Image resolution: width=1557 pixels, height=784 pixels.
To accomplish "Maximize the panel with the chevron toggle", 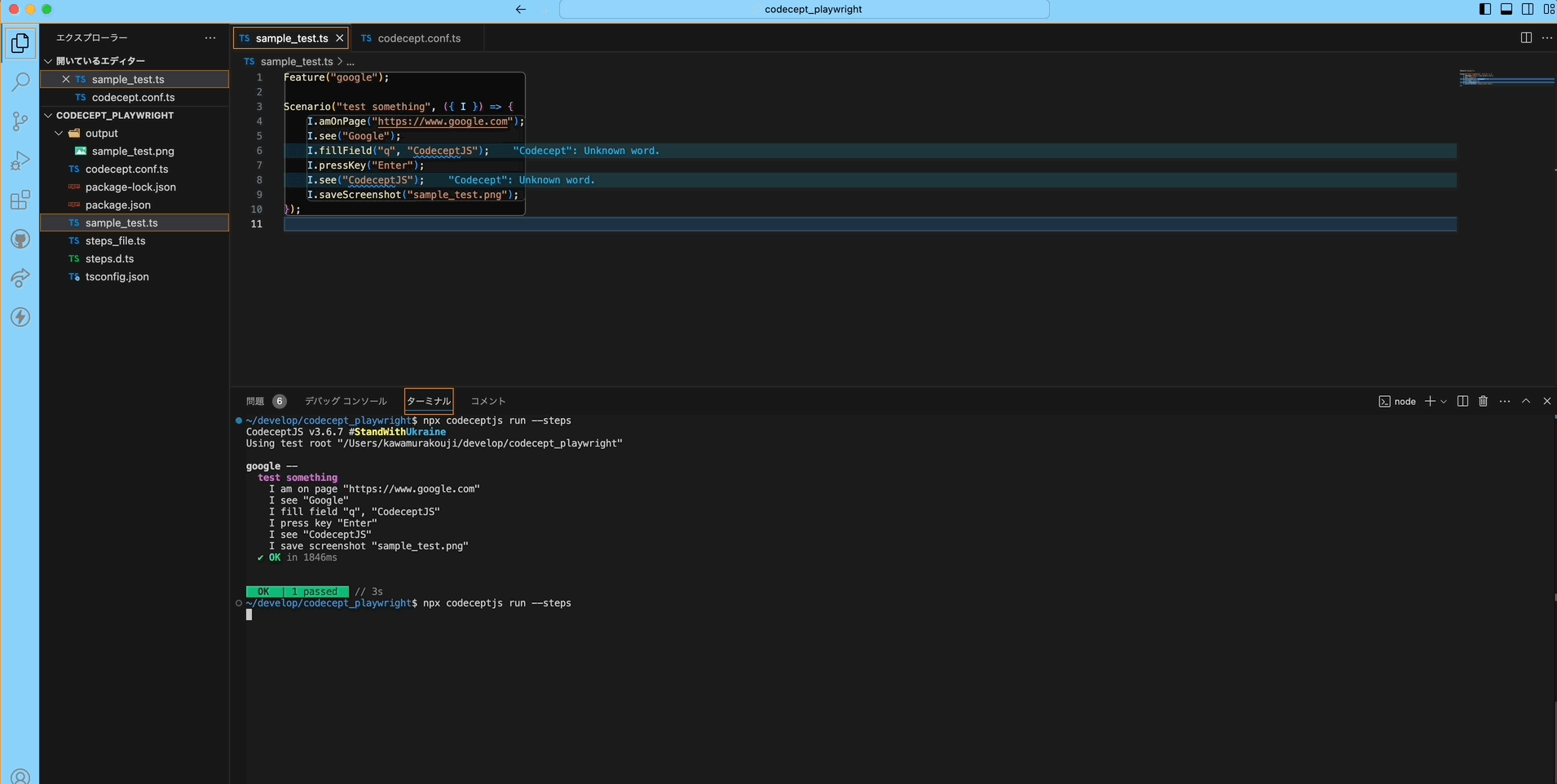I will pos(1525,401).
